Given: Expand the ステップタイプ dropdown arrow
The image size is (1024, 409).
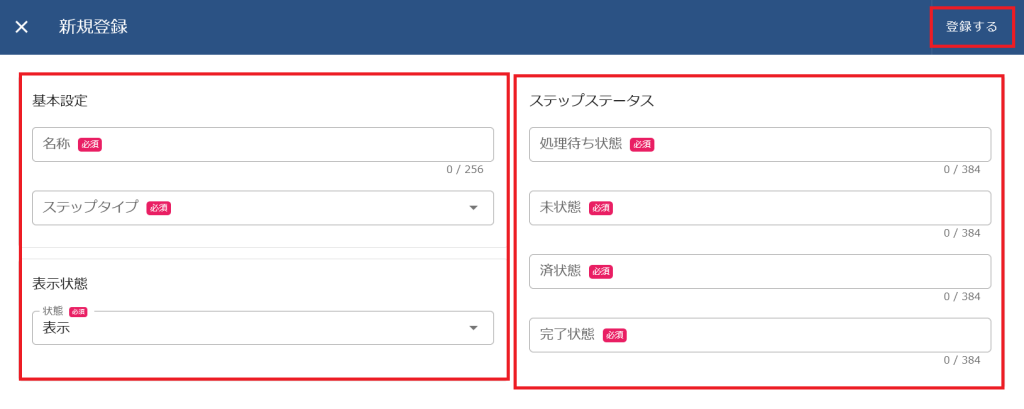Looking at the screenshot, I should click(473, 208).
